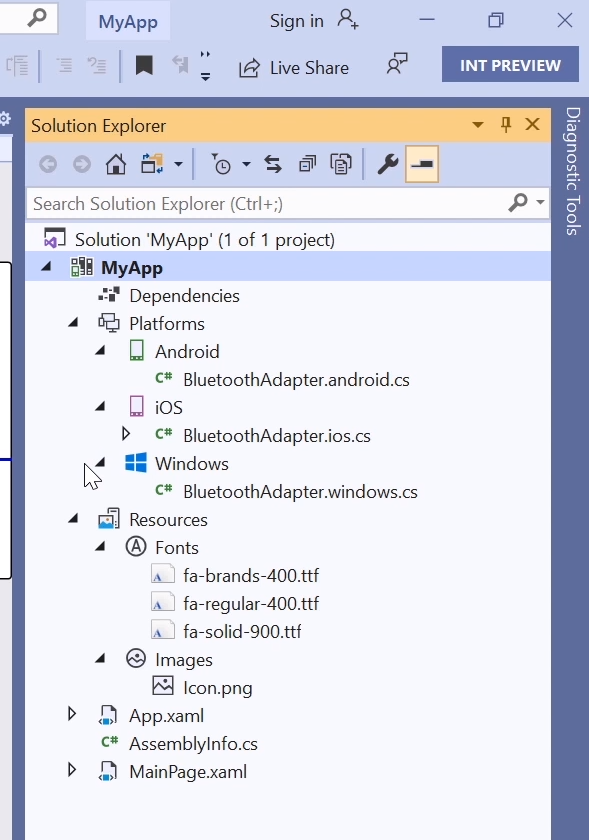The width and height of the screenshot is (589, 840).
Task: Select fa-solid-900.ttf font file
Action: (242, 632)
